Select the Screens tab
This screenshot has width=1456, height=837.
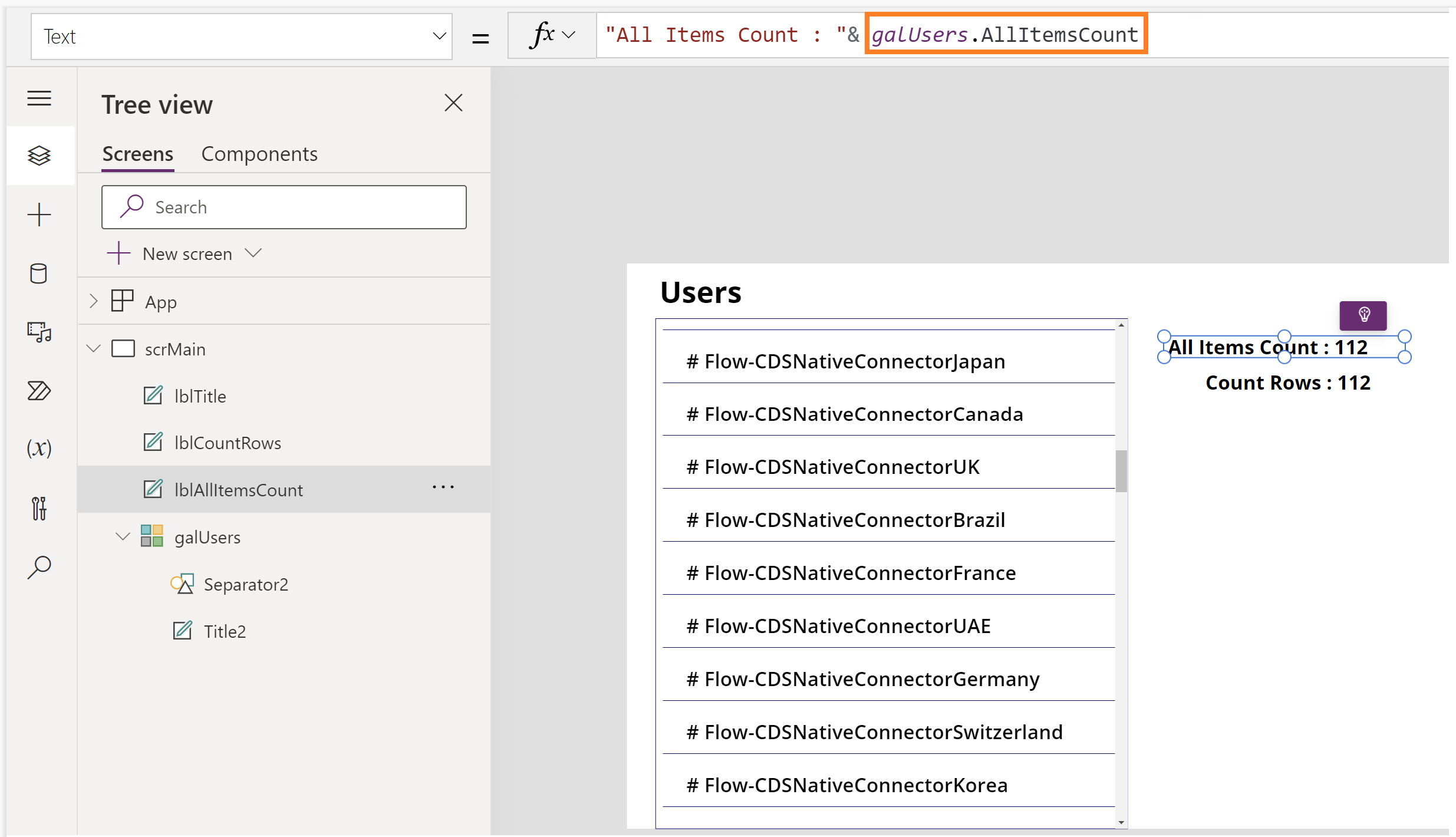coord(137,154)
